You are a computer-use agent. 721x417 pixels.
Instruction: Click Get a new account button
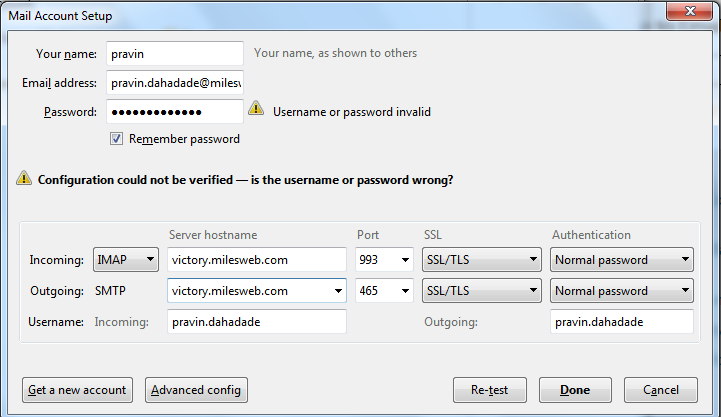click(77, 390)
